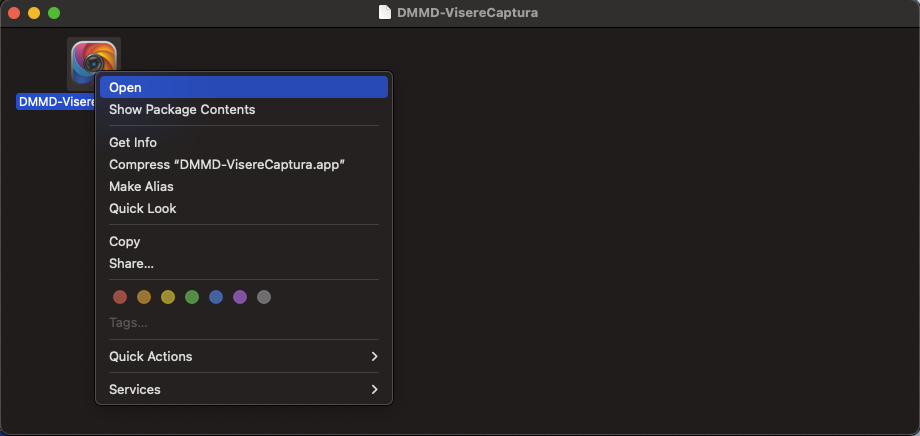
Task: Select the gray tag color dot
Action: coord(264,297)
